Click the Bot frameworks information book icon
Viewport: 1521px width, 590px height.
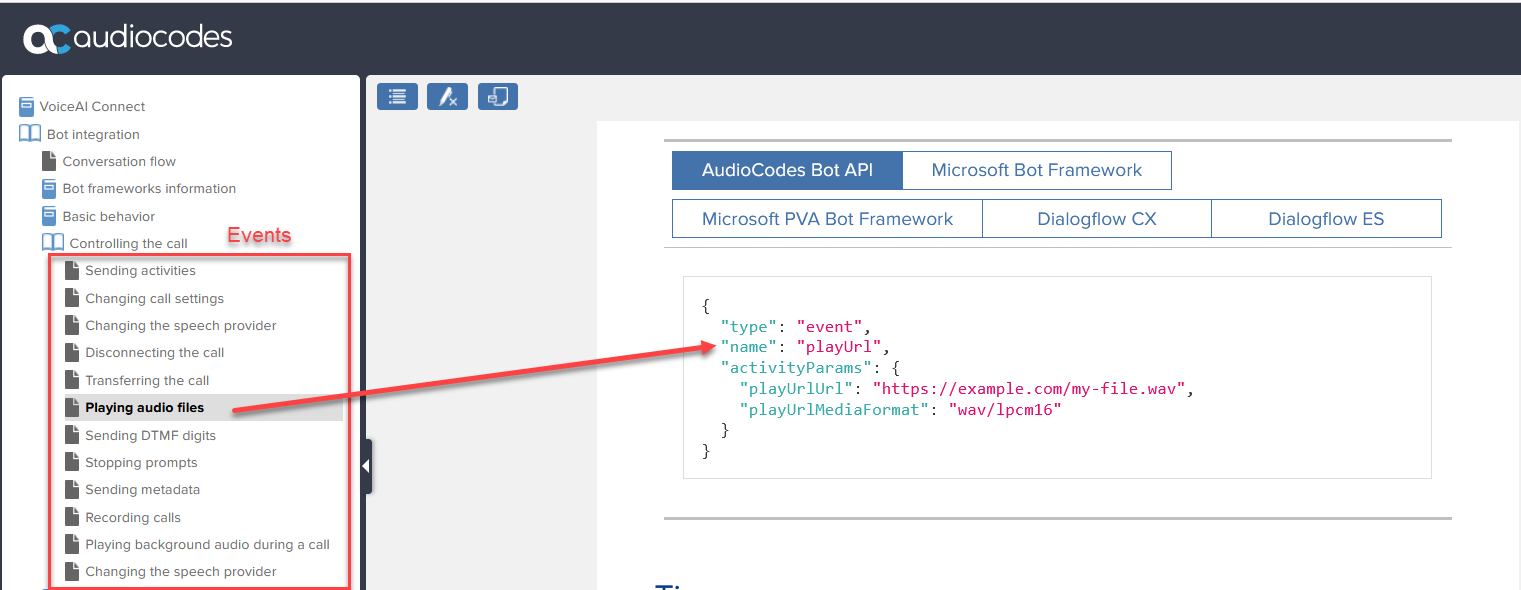pyautogui.click(x=49, y=189)
